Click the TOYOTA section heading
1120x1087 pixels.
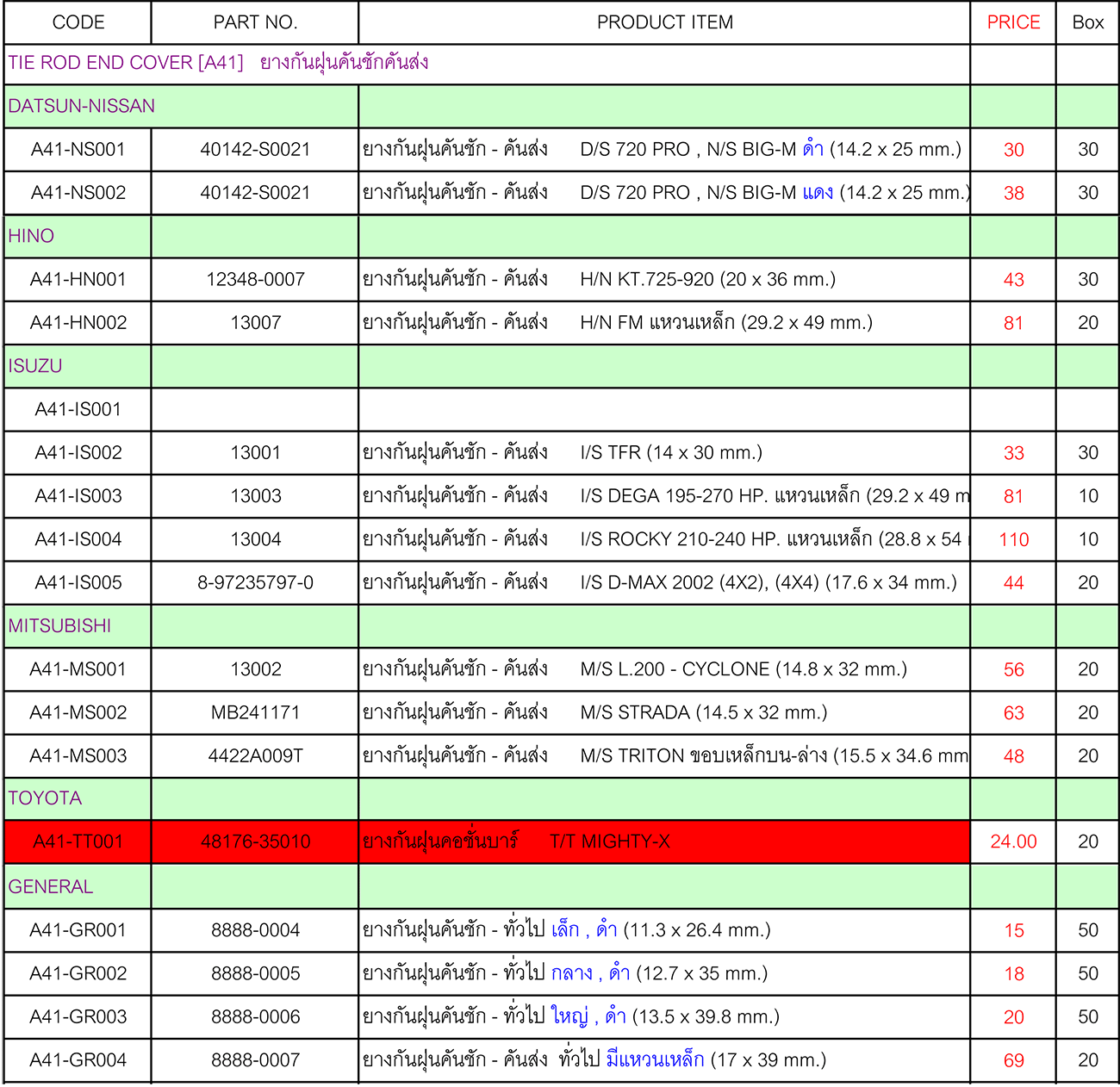click(x=45, y=798)
